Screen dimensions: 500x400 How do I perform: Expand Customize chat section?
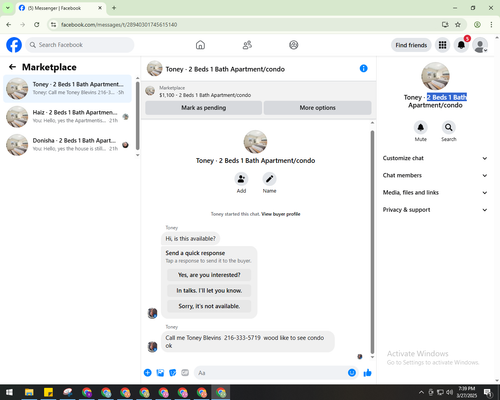pyautogui.click(x=435, y=158)
